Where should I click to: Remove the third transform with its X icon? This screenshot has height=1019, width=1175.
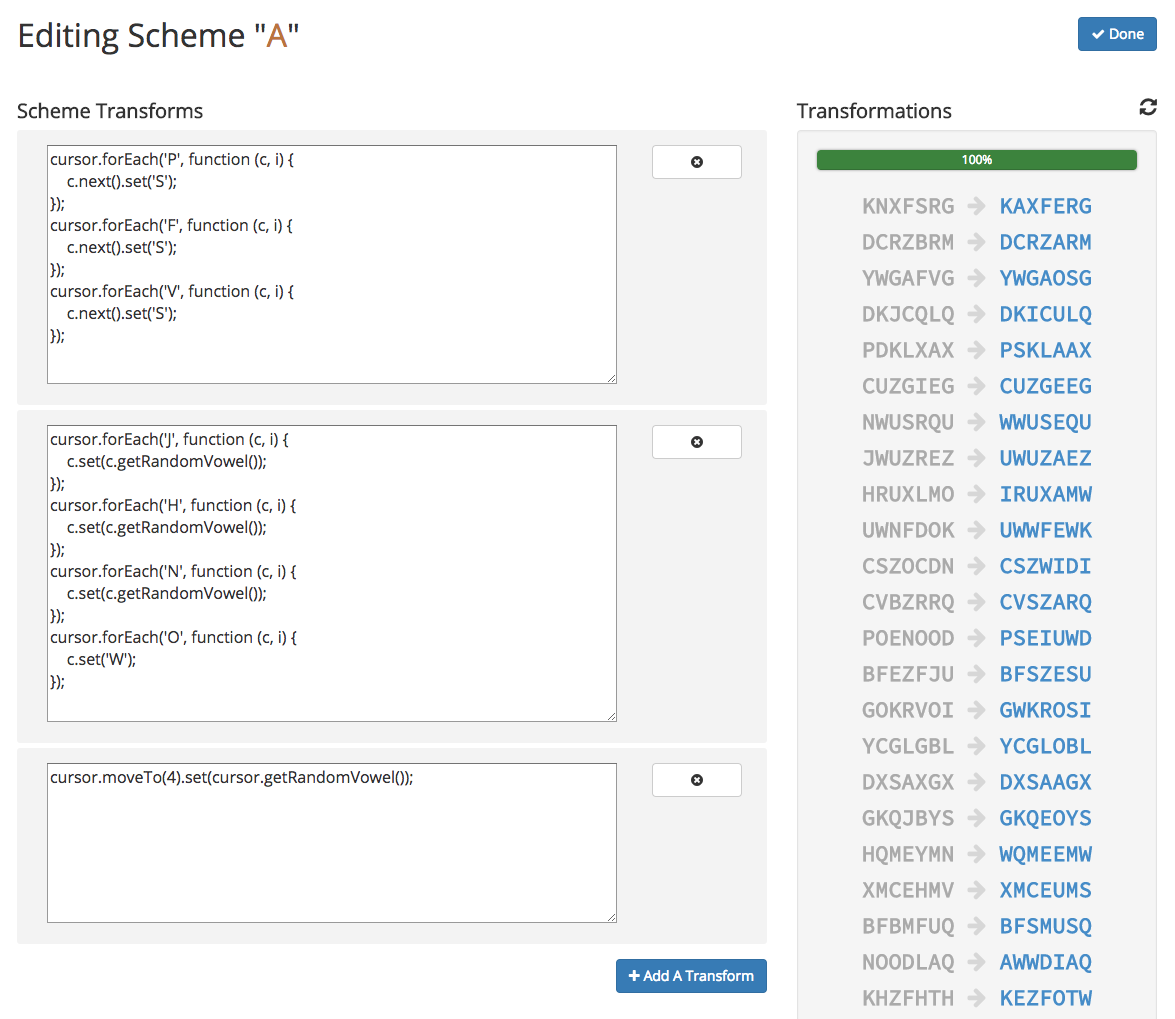click(x=696, y=780)
